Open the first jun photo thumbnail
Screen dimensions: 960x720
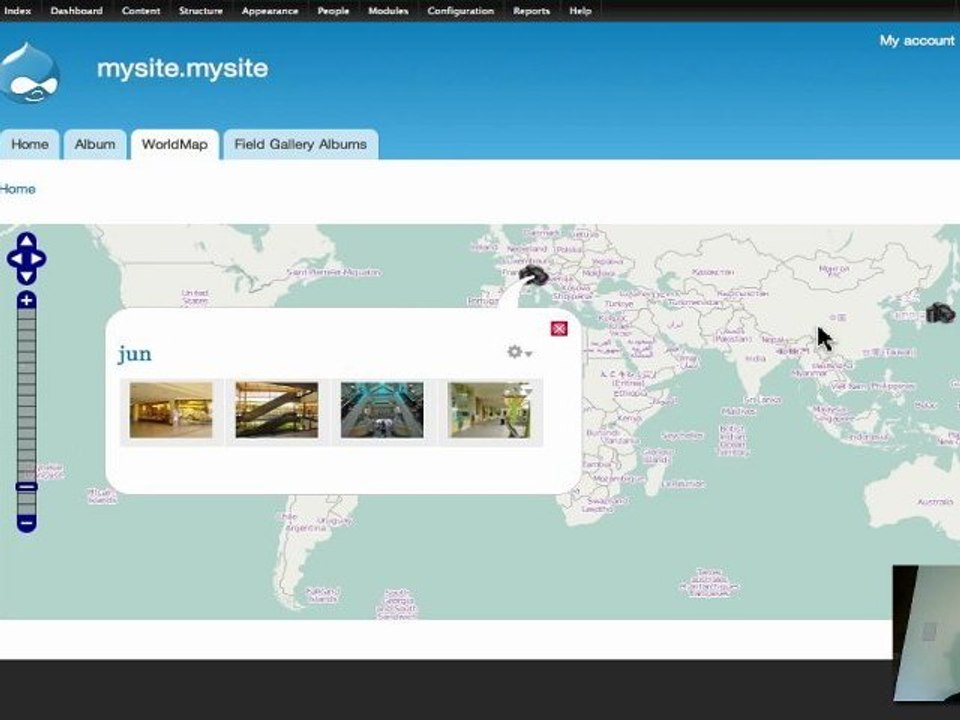point(171,410)
